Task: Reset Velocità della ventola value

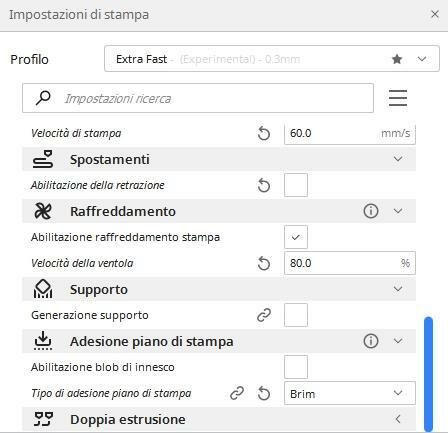Action: 264,263
